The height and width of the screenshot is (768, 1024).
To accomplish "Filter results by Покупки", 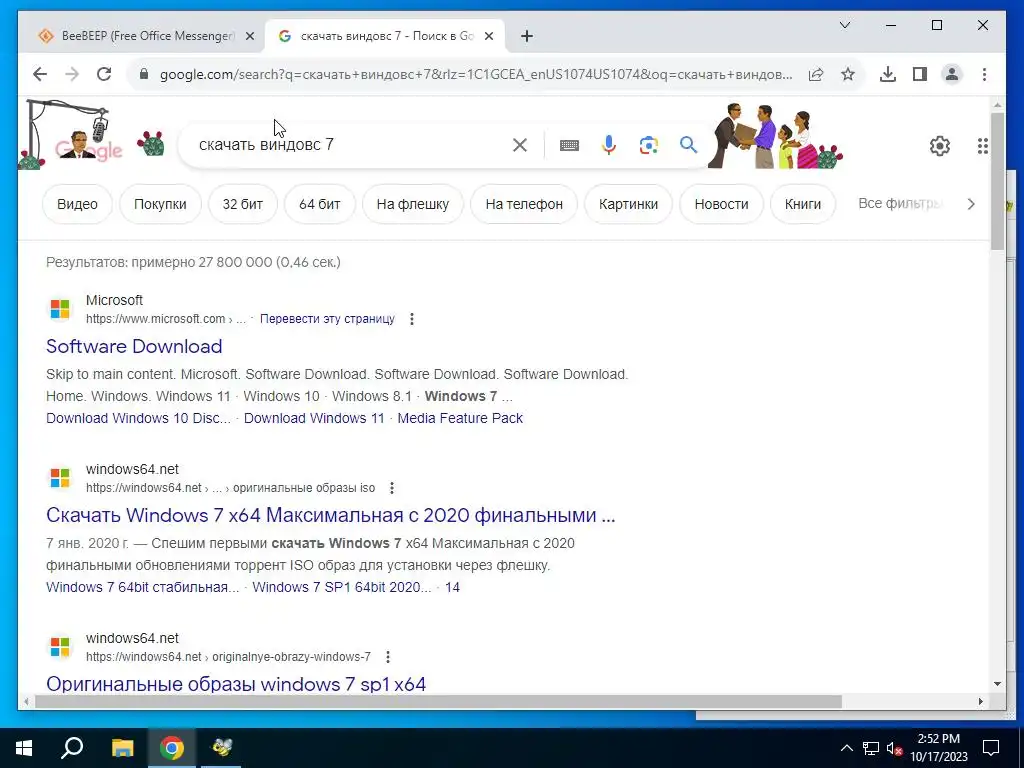I will click(x=160, y=204).
